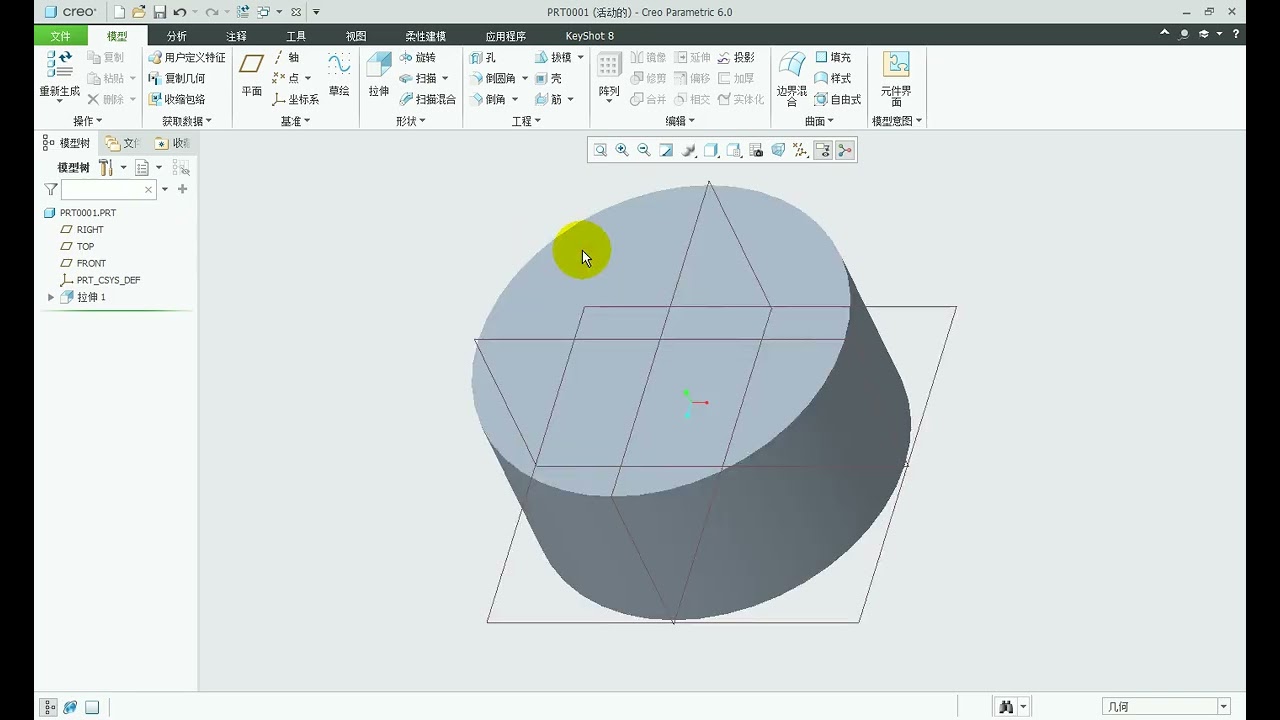Select the 旋转 (Revolve) tool
Screen dimensions: 1280x720
(x=417, y=57)
